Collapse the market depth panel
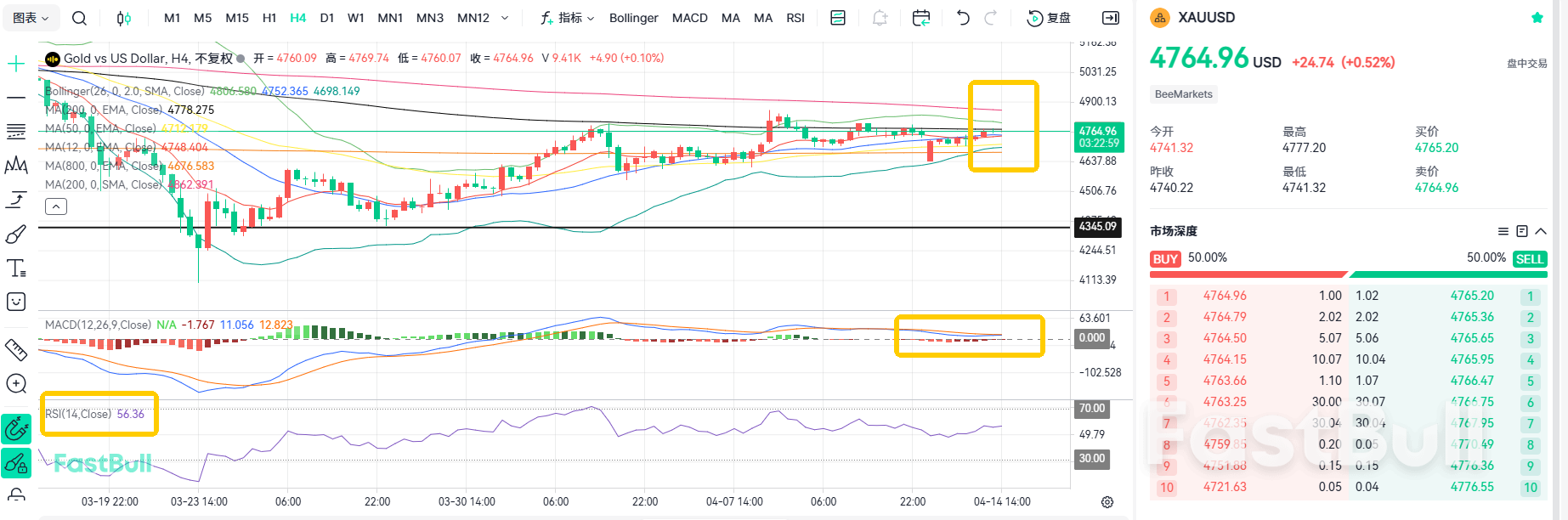The width and height of the screenshot is (1568, 520). pyautogui.click(x=1541, y=231)
